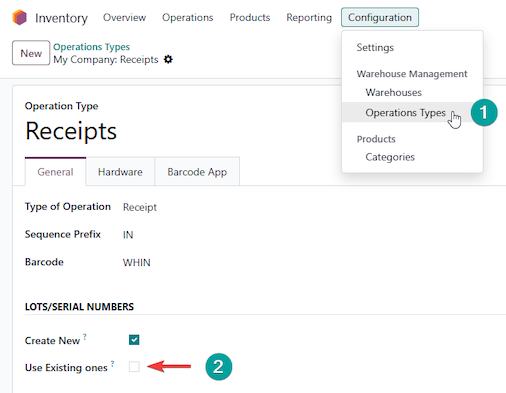Image resolution: width=506 pixels, height=393 pixels.
Task: Open Categories under Products in the menu
Action: [390, 157]
